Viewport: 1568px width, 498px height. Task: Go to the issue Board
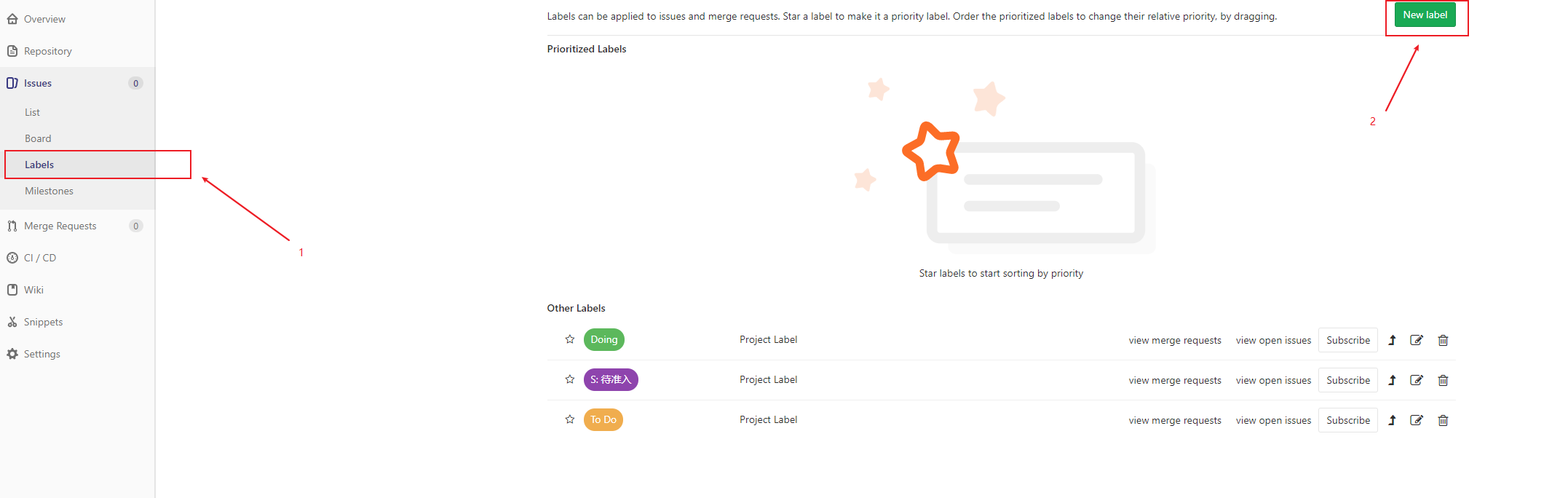[x=38, y=138]
